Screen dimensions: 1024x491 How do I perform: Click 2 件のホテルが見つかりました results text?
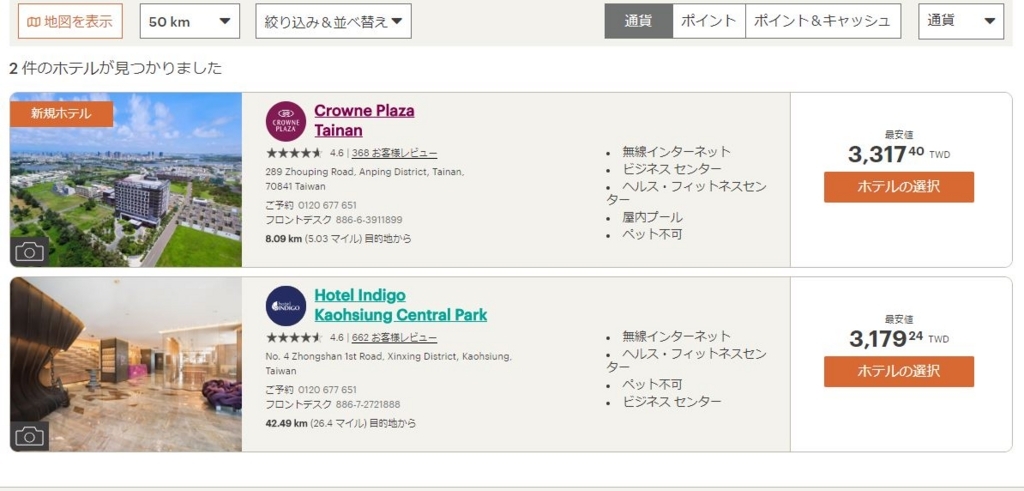(116, 68)
